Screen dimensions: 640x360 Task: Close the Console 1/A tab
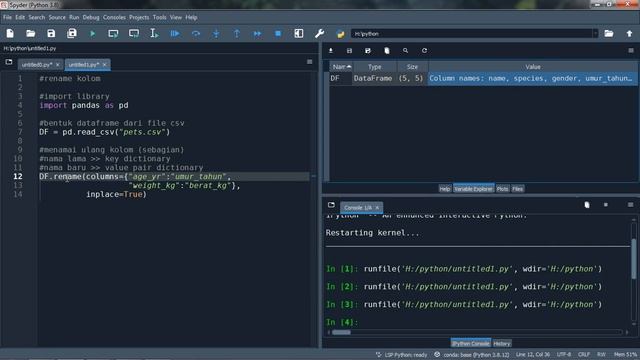(377, 207)
